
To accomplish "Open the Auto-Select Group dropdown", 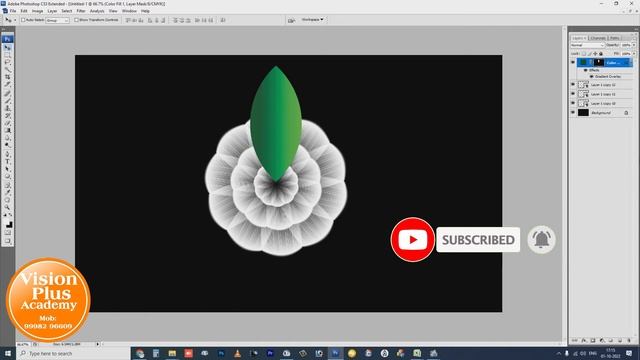I will pyautogui.click(x=57, y=20).
